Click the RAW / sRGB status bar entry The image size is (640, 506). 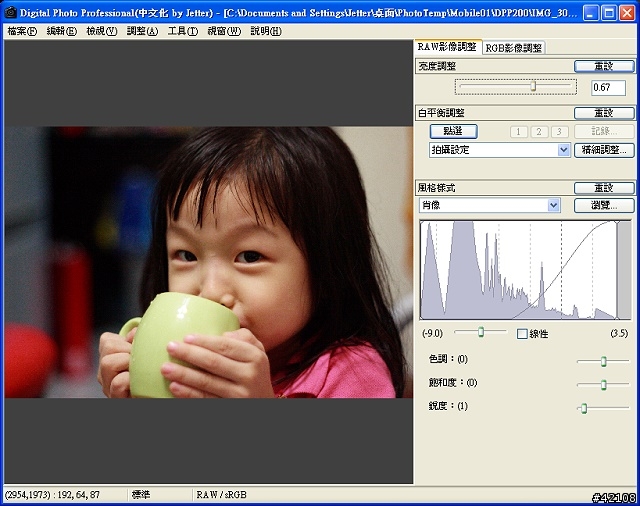(x=222, y=495)
